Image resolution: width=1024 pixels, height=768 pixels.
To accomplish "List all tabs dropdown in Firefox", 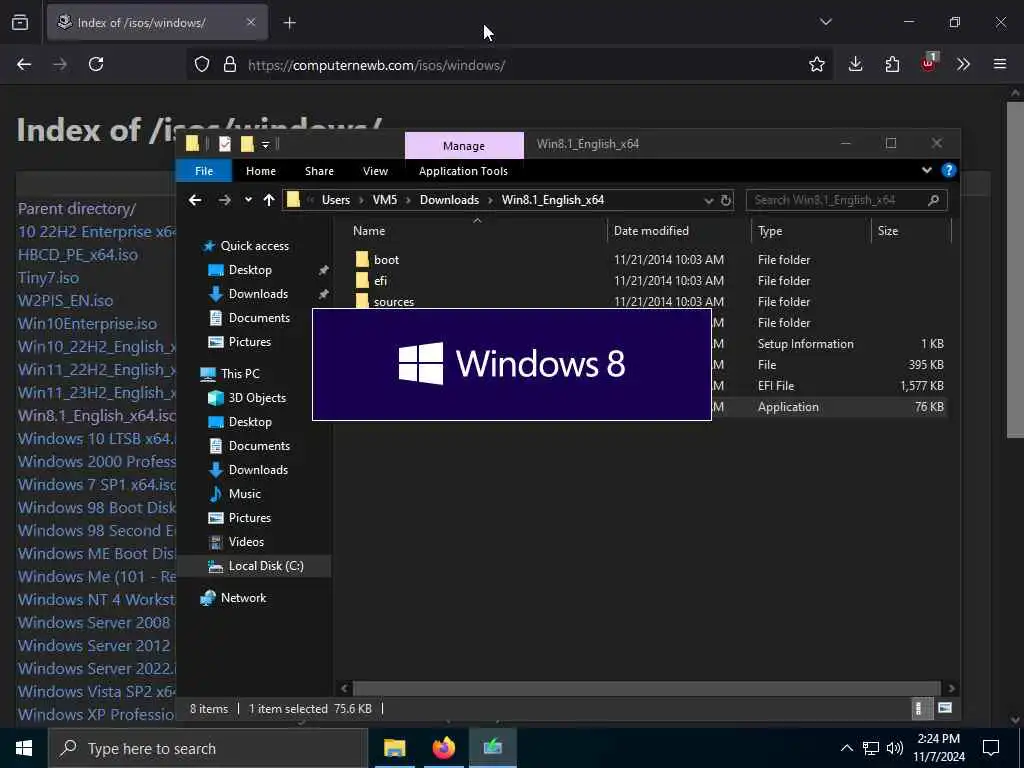I will [x=825, y=22].
